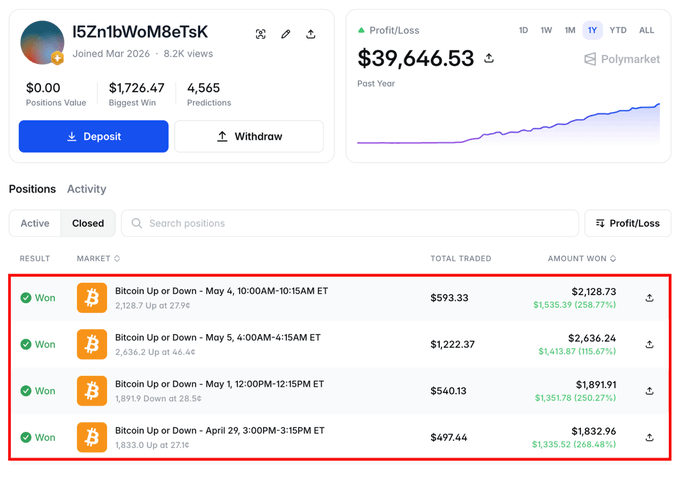The width and height of the screenshot is (680, 478).
Task: Click Won checkmark in May 4 row
Action: (26, 298)
